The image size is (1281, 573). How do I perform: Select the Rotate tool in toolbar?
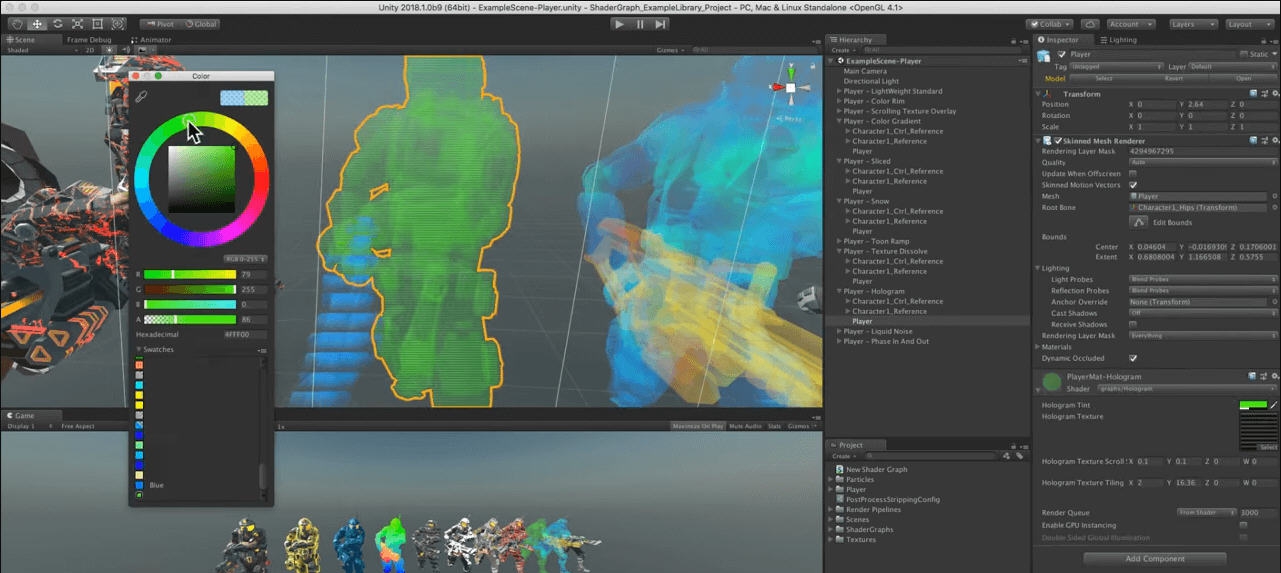point(57,23)
